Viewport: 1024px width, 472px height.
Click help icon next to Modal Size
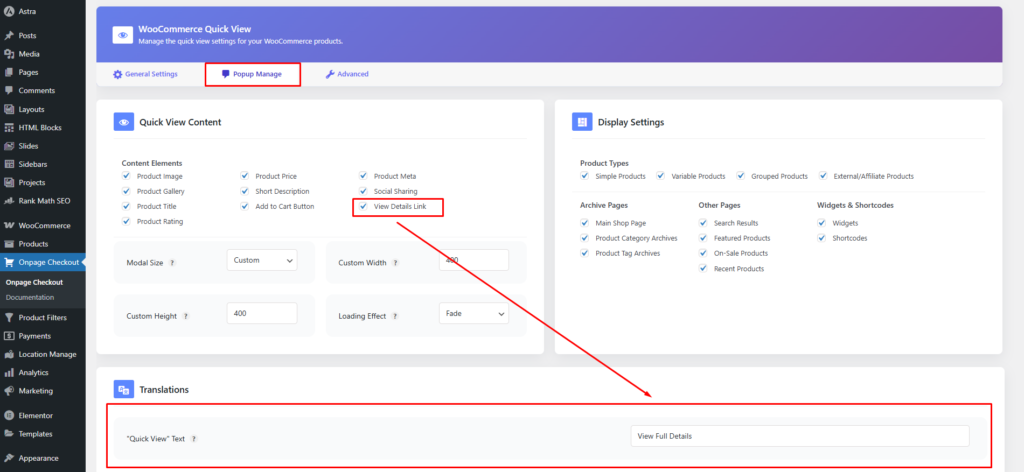pos(172,262)
